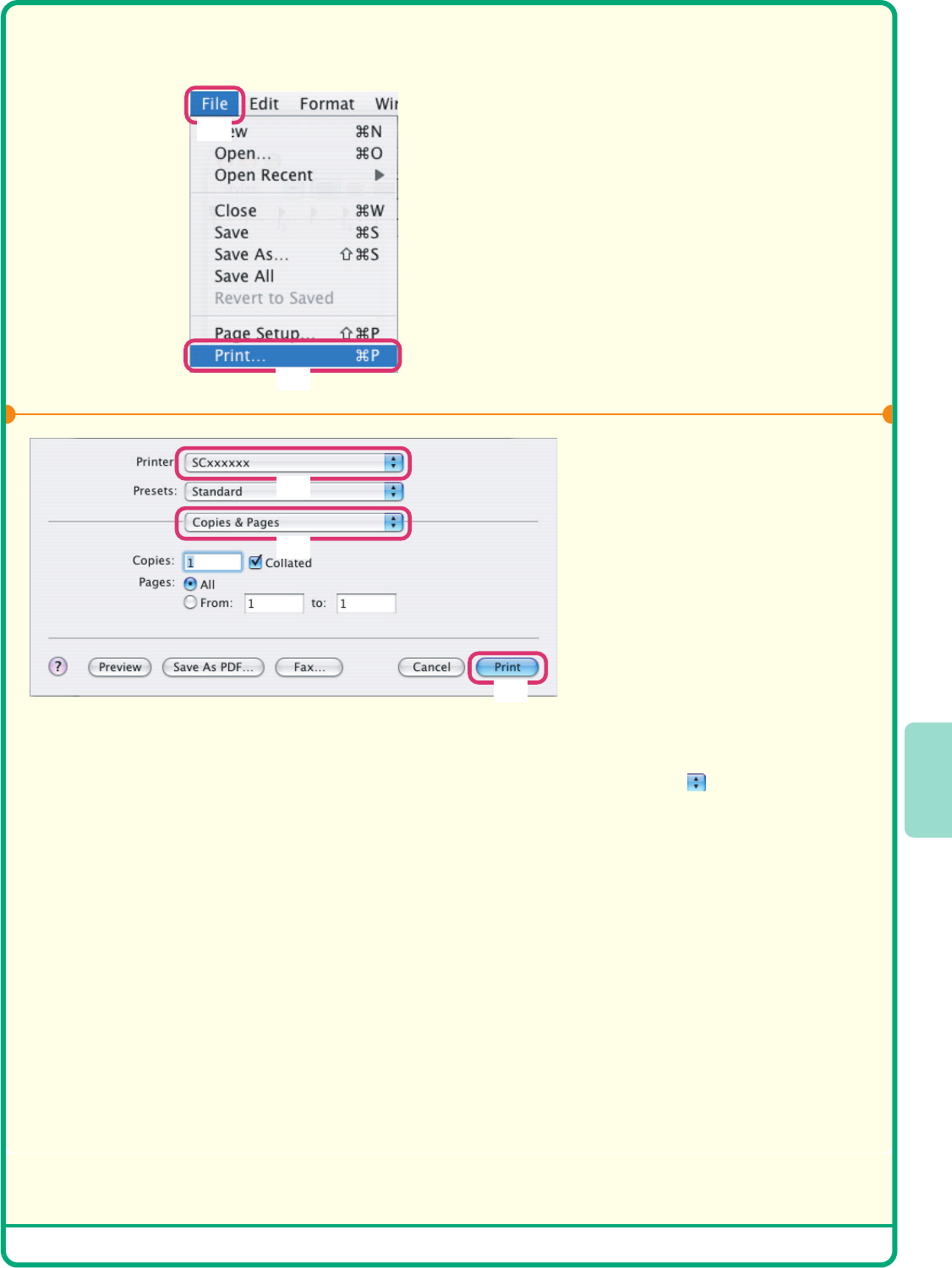This screenshot has width=952, height=1268.
Task: Click the help question mark icon
Action: (x=57, y=667)
